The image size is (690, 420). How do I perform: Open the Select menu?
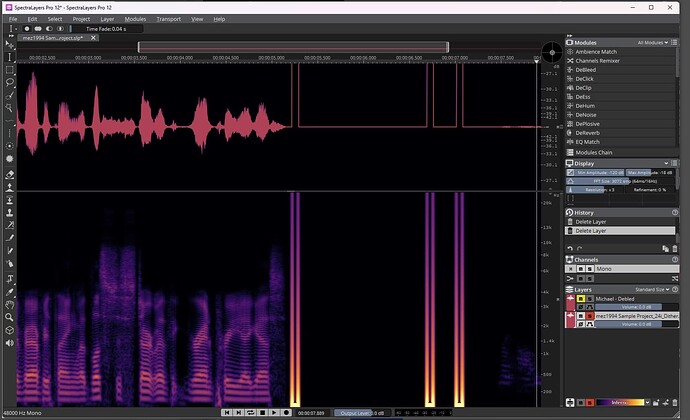(55, 19)
